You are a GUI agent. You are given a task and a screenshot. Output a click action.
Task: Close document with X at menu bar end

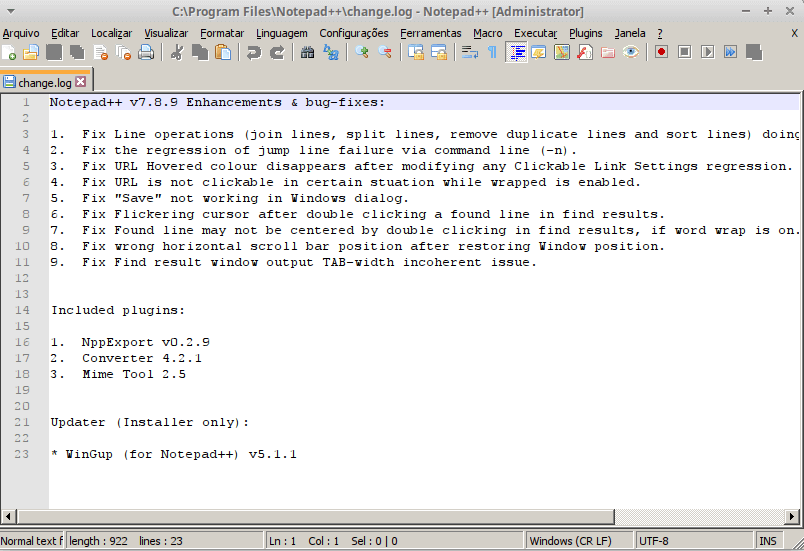pyautogui.click(x=794, y=33)
